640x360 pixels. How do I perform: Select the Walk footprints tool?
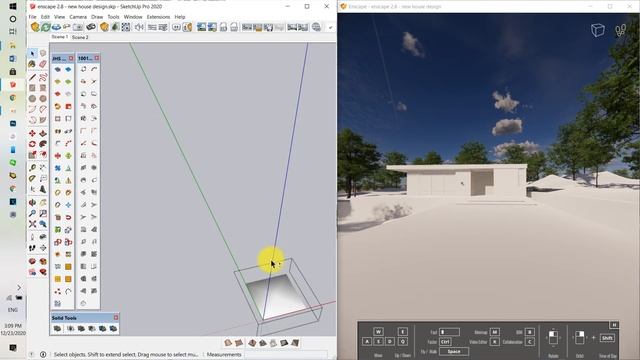pyautogui.click(x=32, y=248)
